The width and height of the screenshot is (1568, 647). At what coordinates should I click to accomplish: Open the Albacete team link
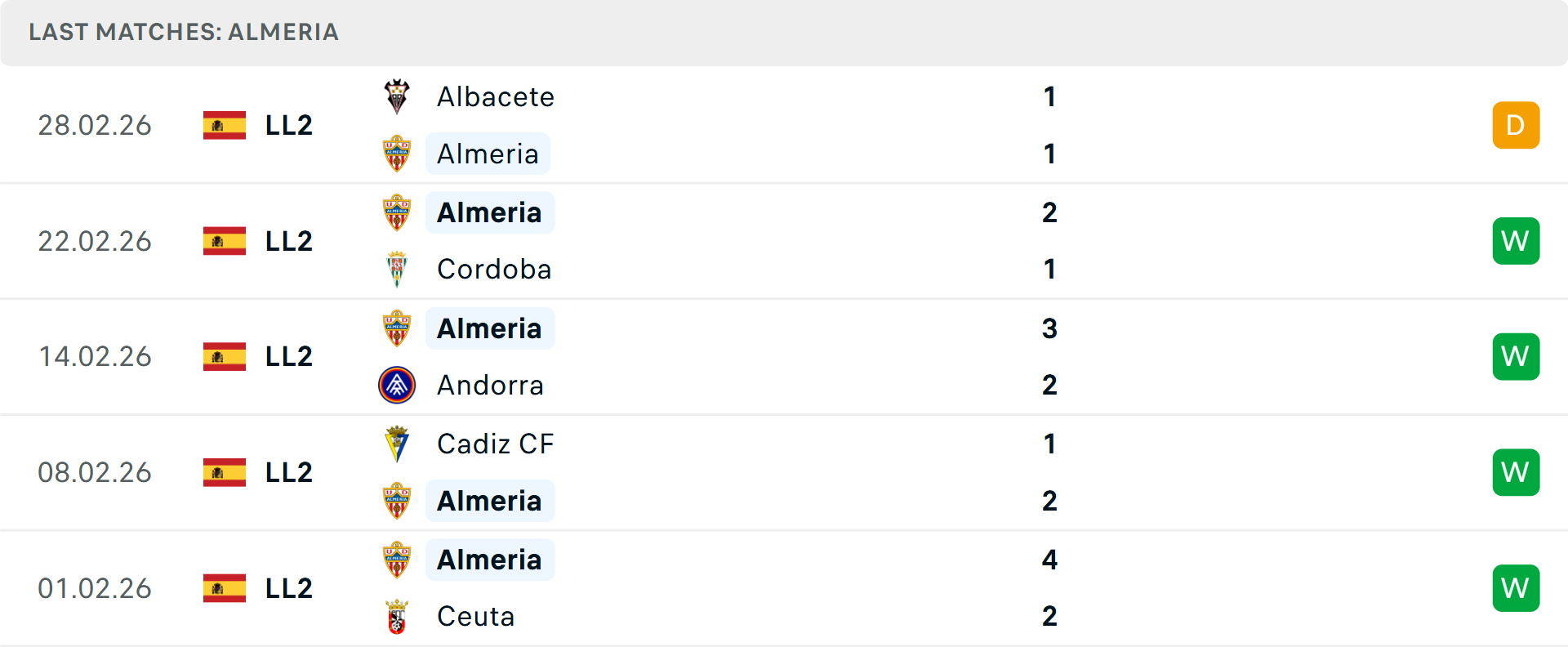click(496, 96)
